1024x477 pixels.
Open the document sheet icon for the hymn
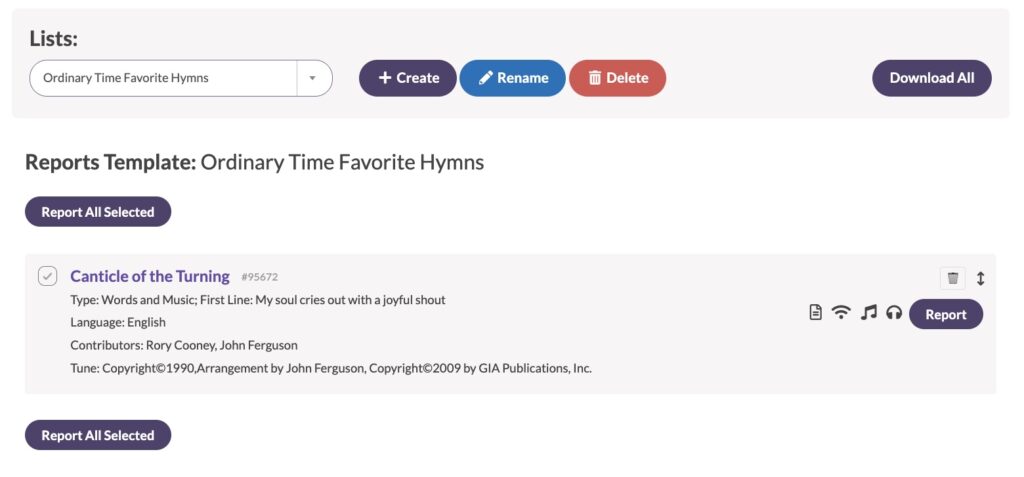coord(815,313)
